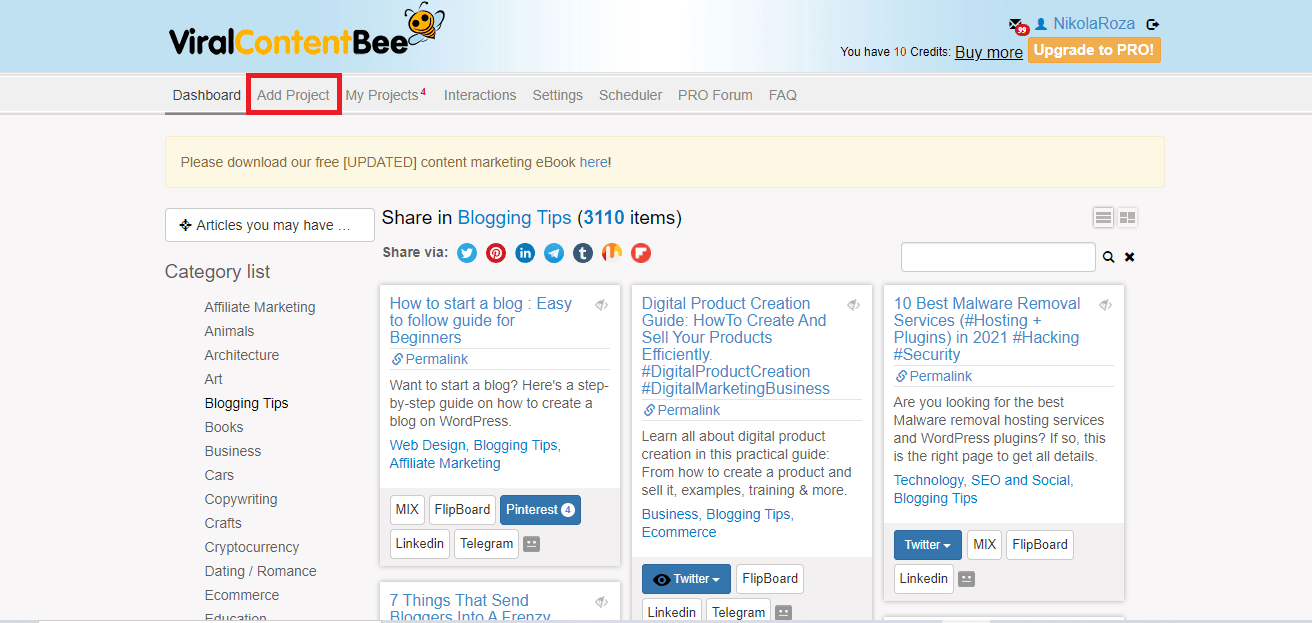Open the Settings tab
The width and height of the screenshot is (1312, 623).
click(557, 95)
